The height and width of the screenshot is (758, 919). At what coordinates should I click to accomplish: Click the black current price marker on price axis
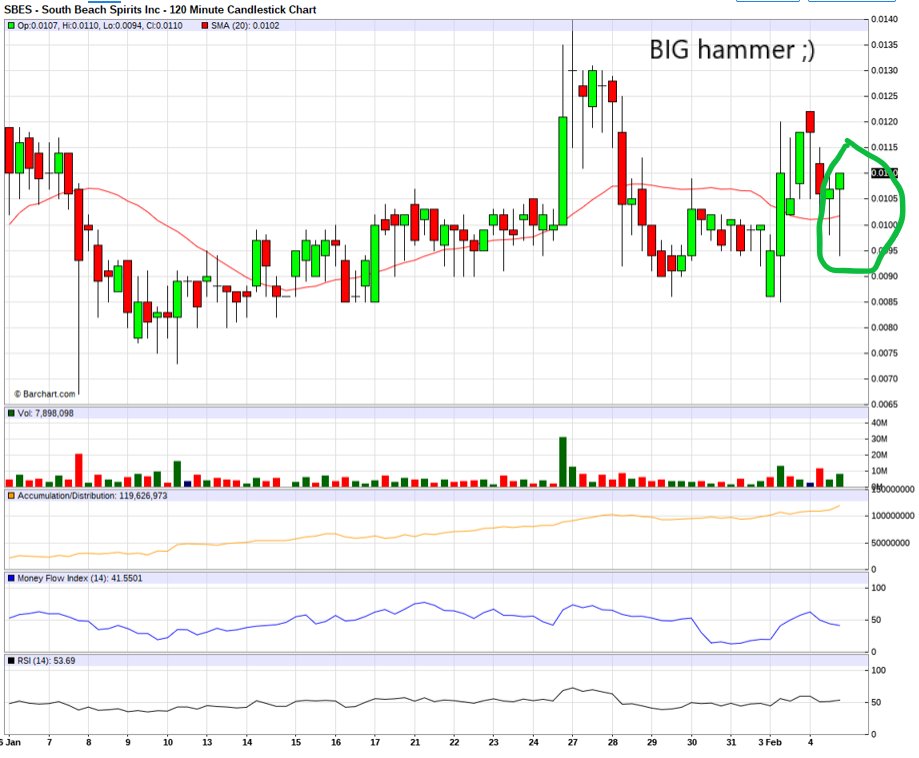pos(884,173)
